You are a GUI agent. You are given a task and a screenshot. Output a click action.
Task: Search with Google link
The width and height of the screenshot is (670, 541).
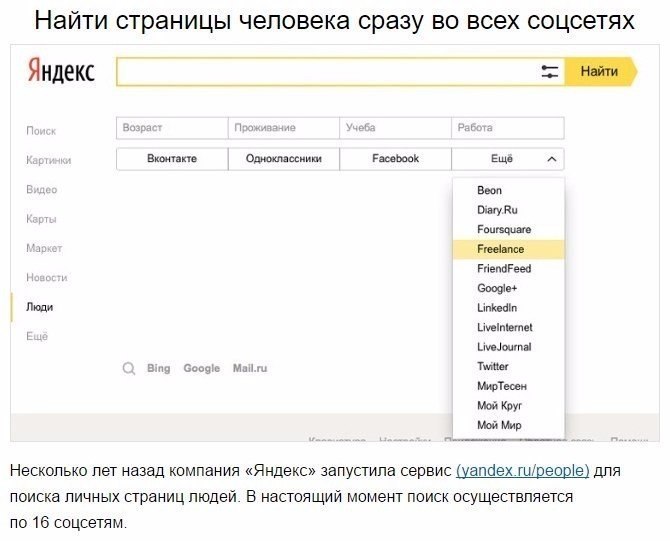(201, 368)
